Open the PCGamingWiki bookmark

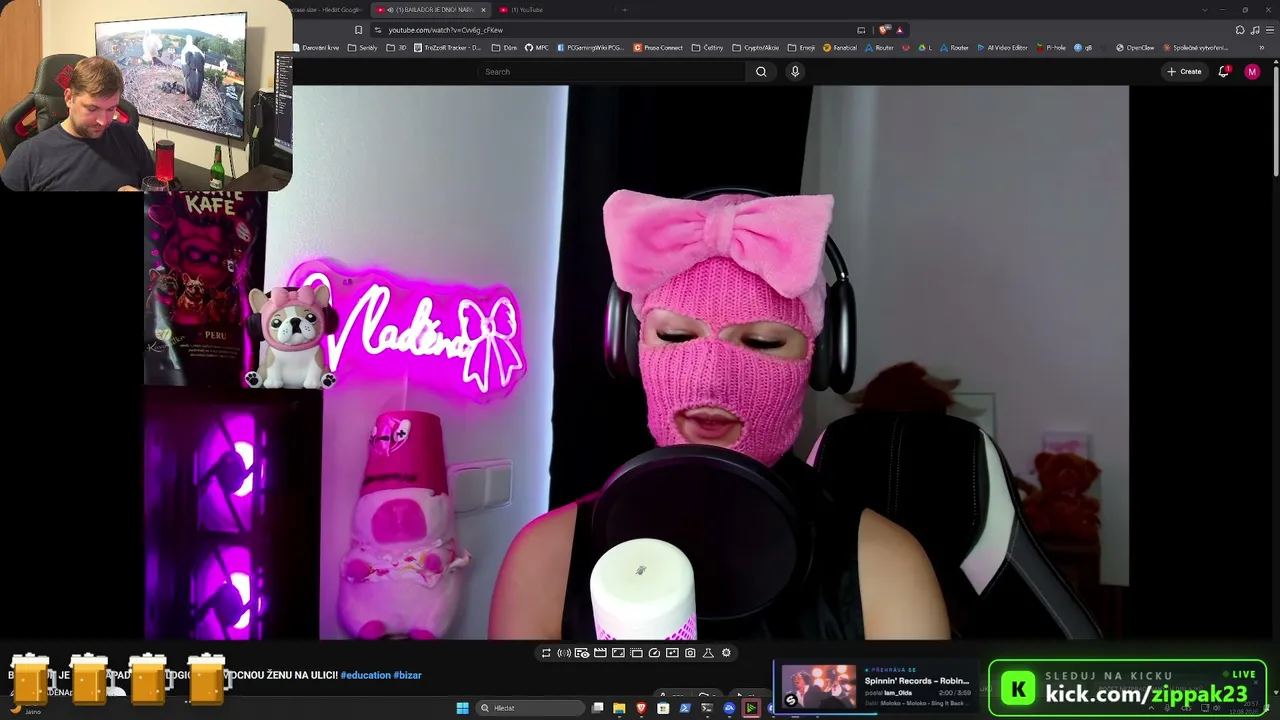(590, 48)
